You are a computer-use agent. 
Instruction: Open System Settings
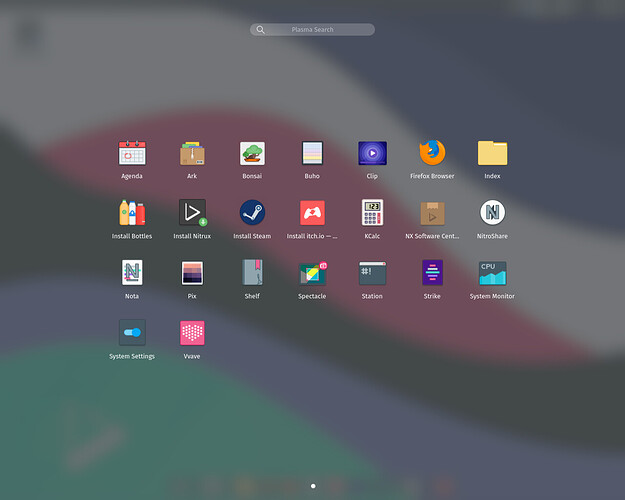[x=132, y=333]
